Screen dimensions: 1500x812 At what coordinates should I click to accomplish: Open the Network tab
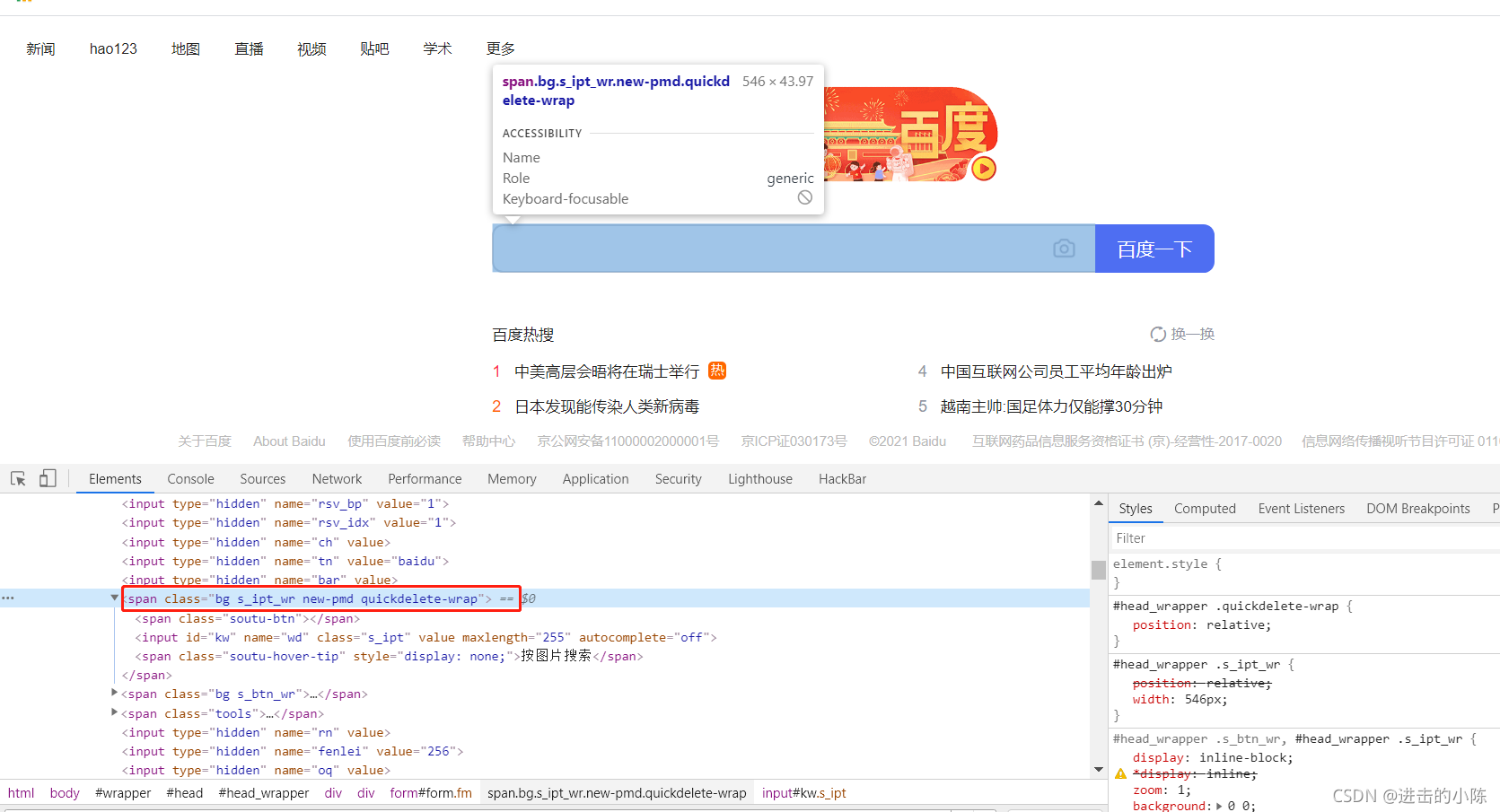tap(337, 479)
